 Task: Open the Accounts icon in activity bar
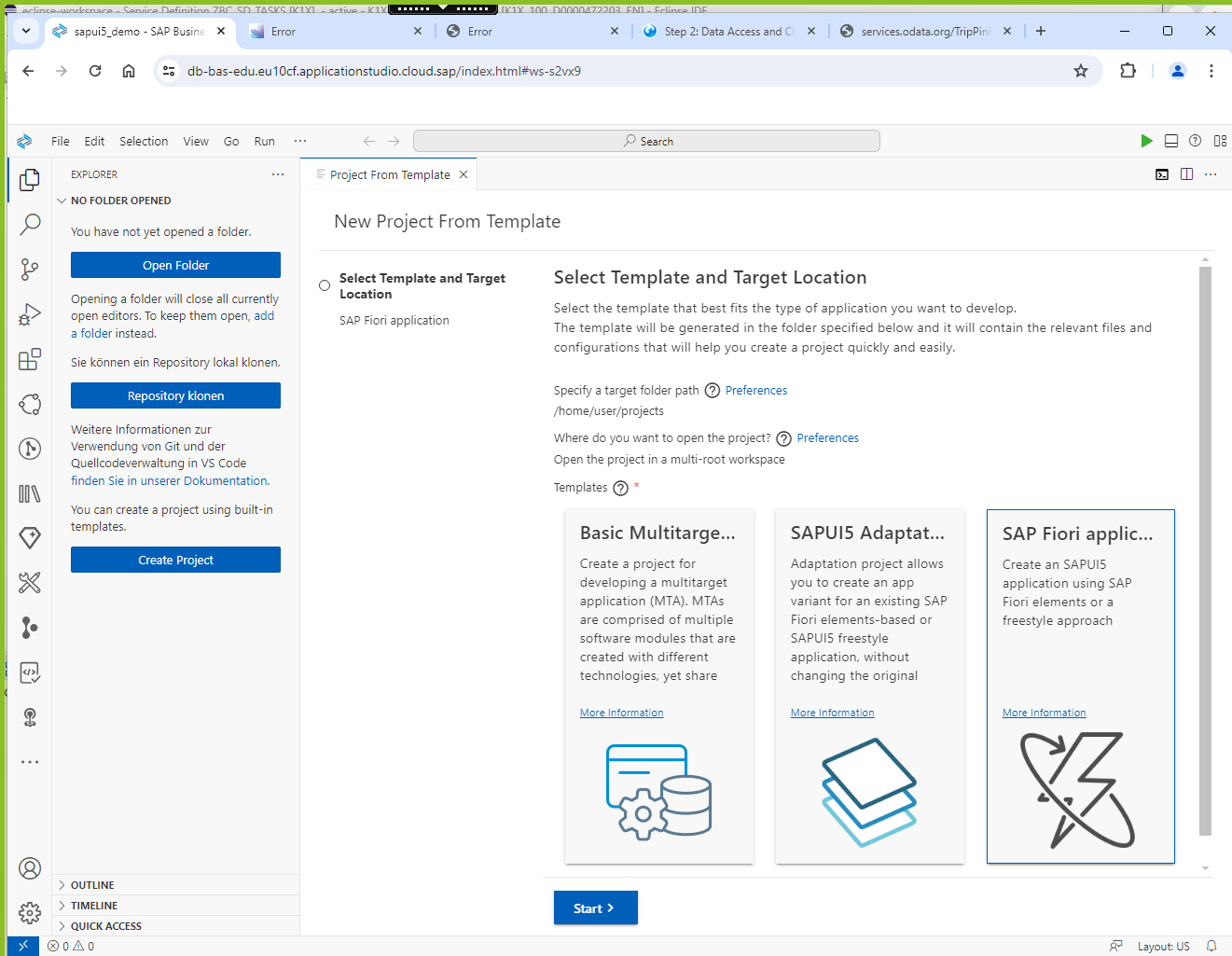pos(30,868)
